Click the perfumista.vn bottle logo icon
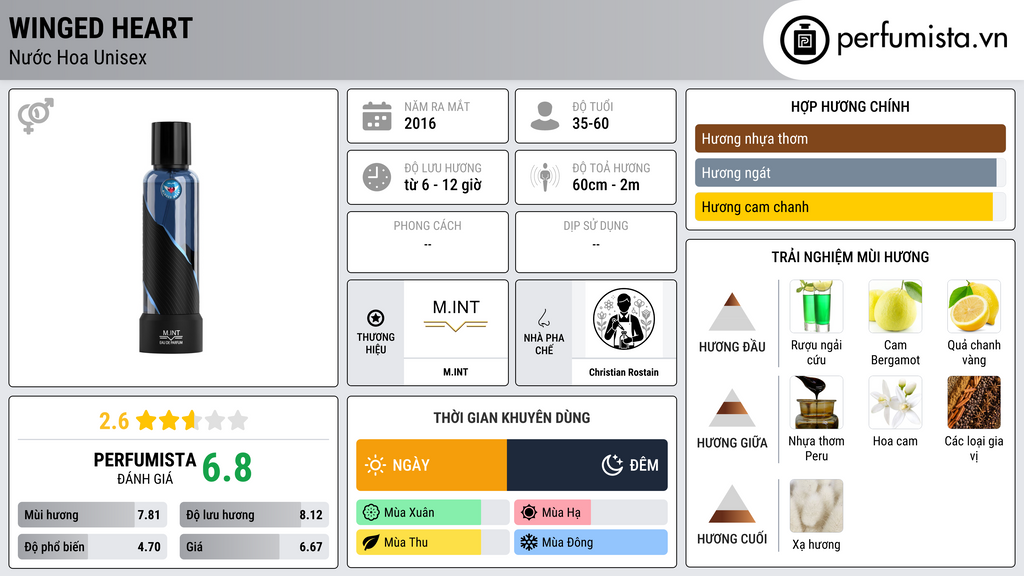 point(805,40)
